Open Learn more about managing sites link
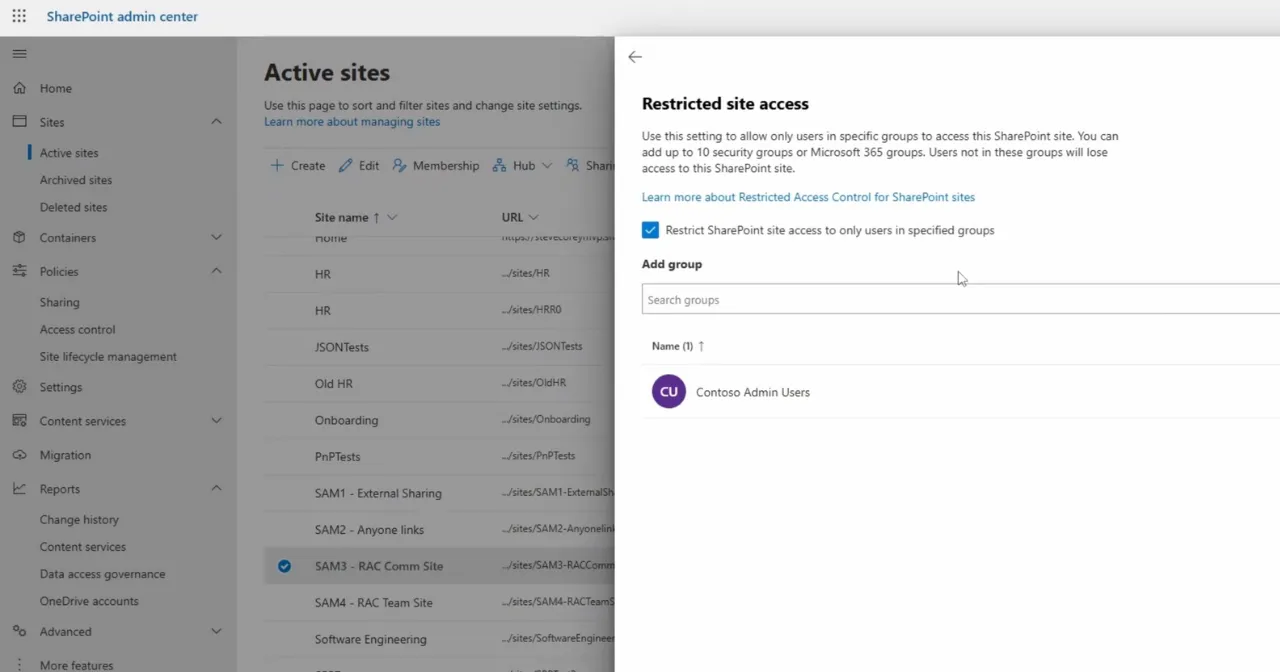The image size is (1280, 672). pyautogui.click(x=351, y=121)
